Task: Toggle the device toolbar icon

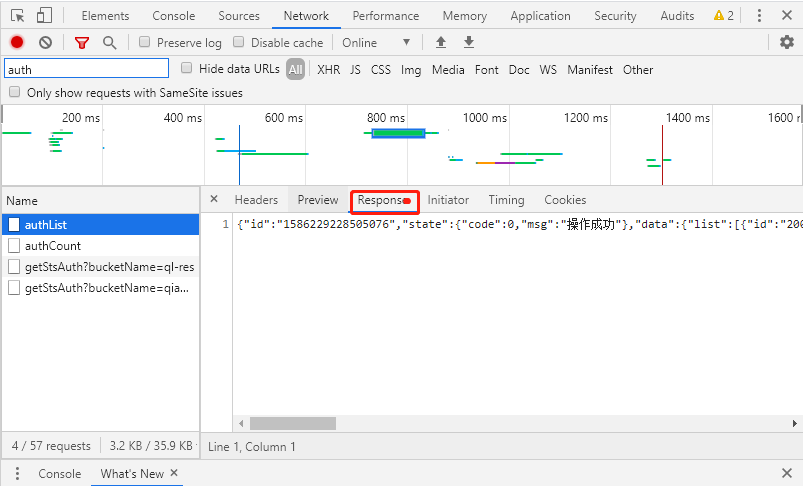Action: click(44, 16)
